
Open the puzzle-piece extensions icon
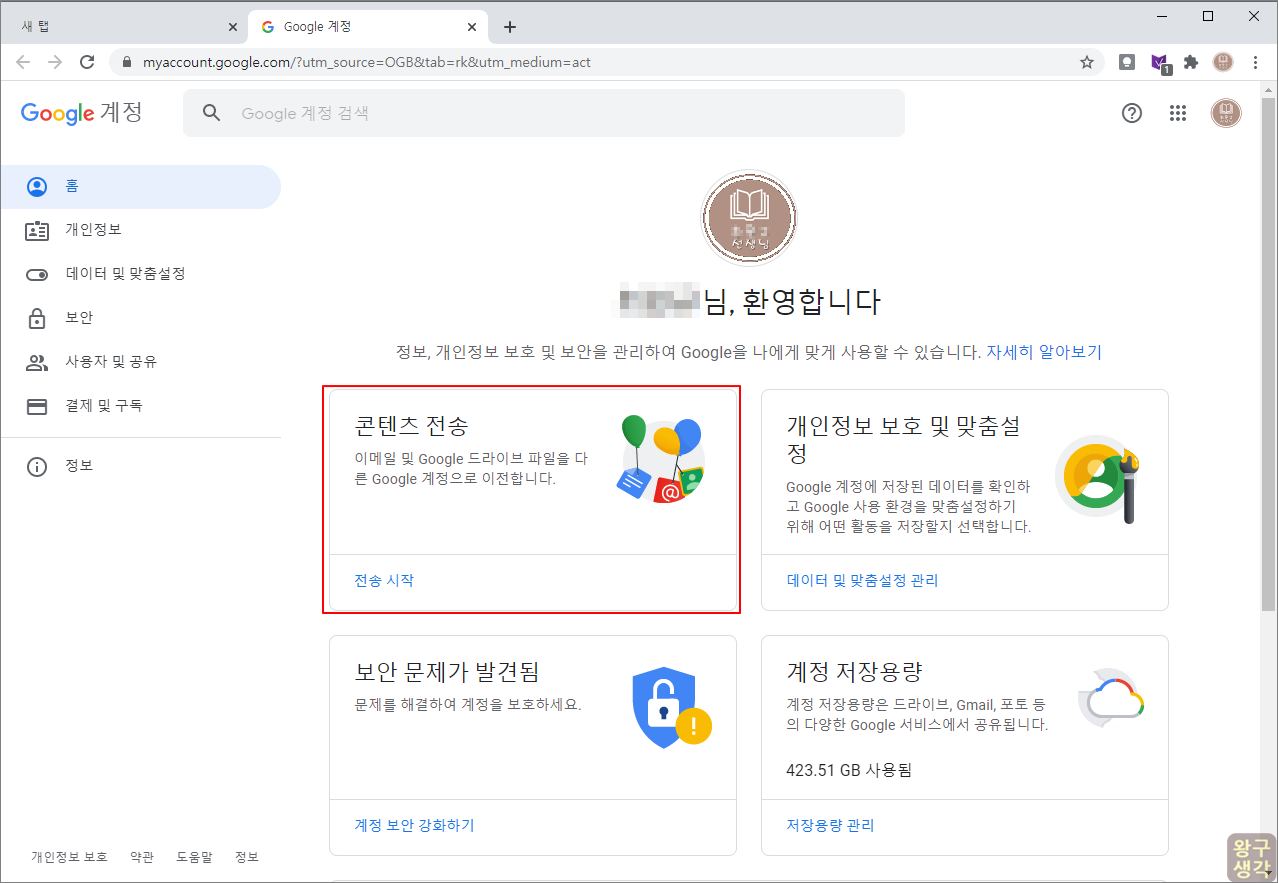pyautogui.click(x=1190, y=62)
